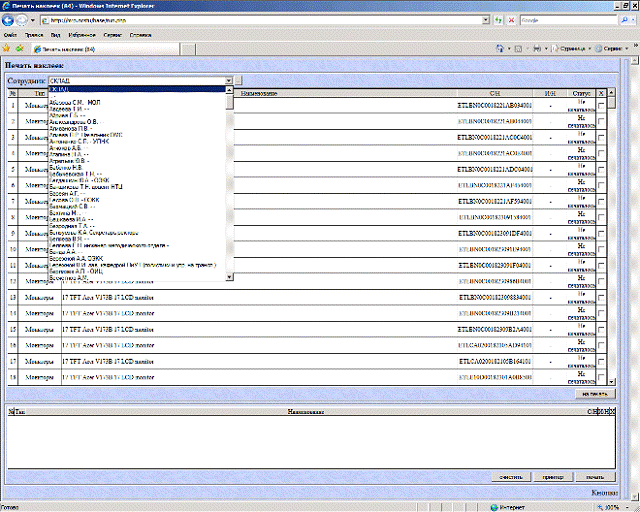Collapse the Сотрудник dropdown using its arrow

click(230, 80)
